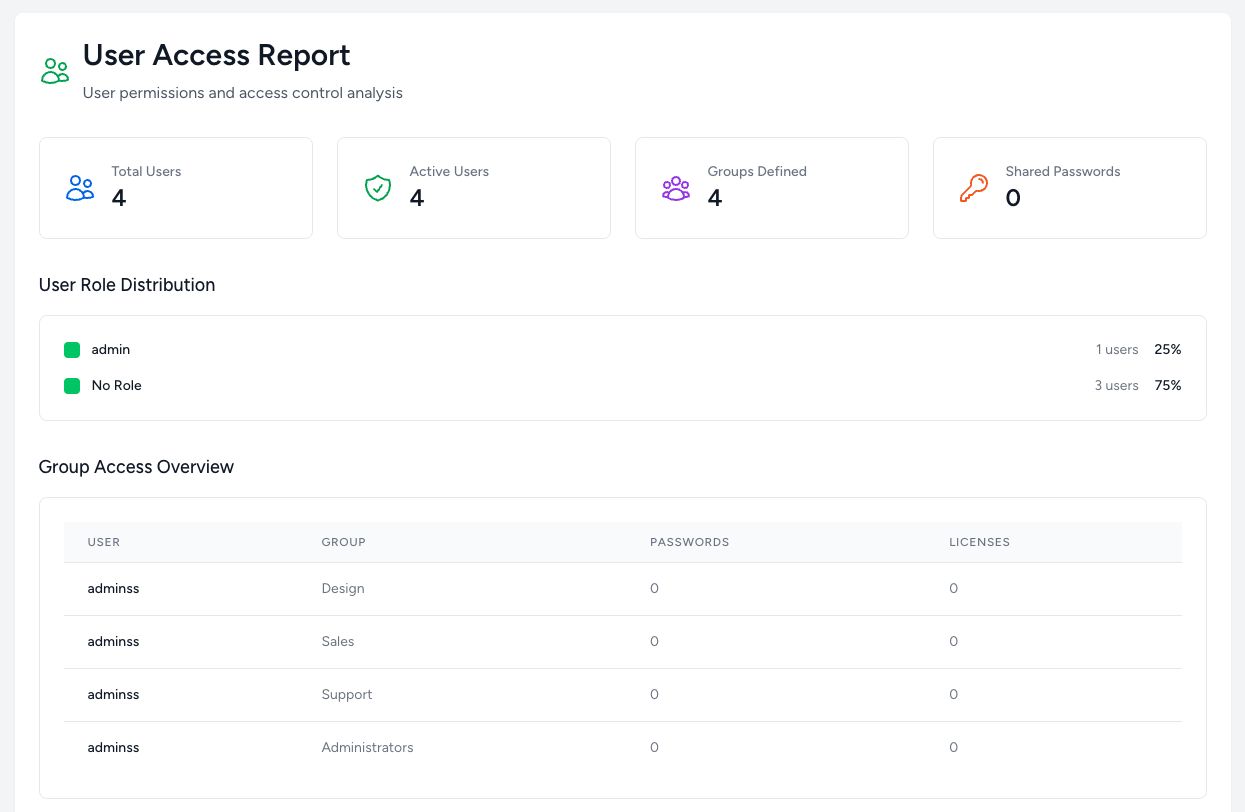Click the 75% value for No Role
The width and height of the screenshot is (1245, 812).
coord(1167,386)
